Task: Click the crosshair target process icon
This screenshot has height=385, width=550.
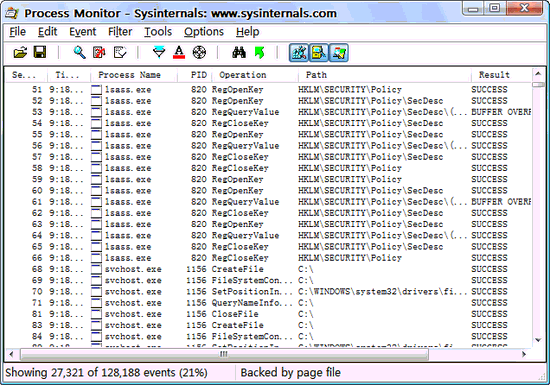Action: (199, 53)
